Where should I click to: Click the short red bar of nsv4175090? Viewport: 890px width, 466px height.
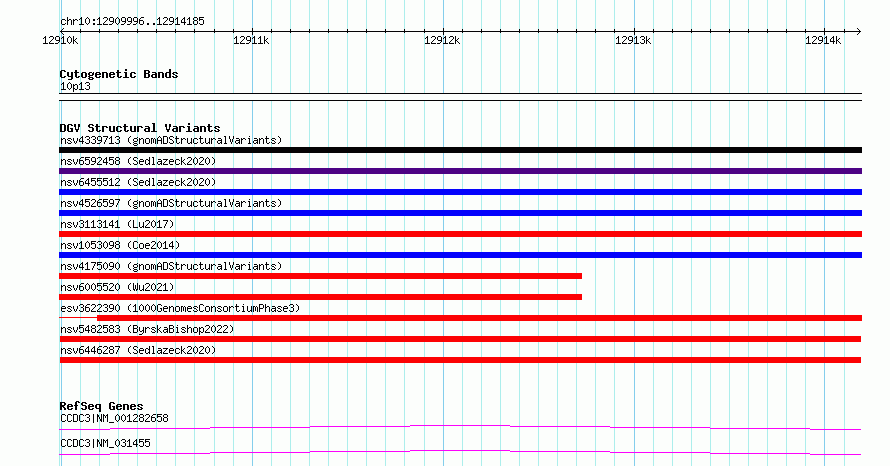(x=321, y=276)
